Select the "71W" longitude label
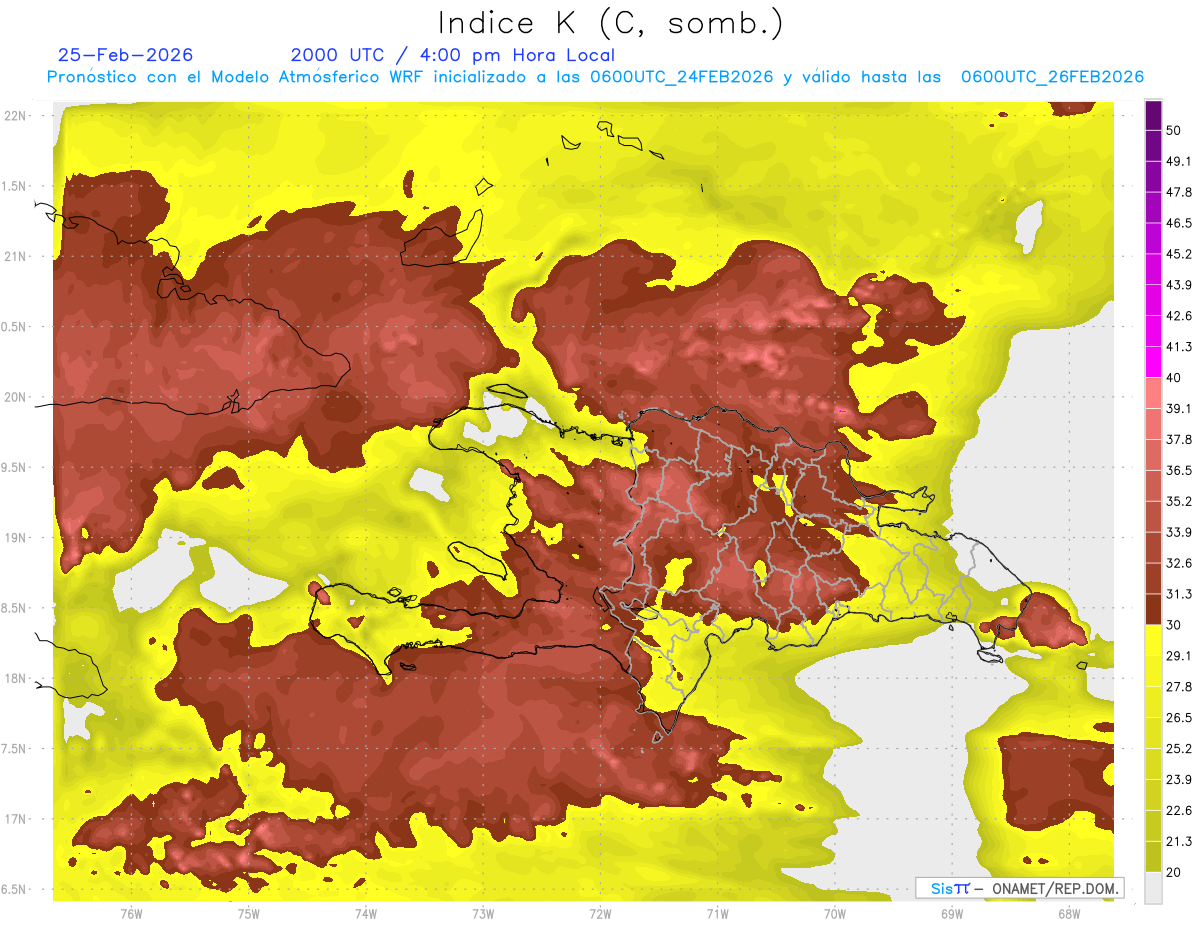This screenshot has height=927, width=1200. [717, 914]
